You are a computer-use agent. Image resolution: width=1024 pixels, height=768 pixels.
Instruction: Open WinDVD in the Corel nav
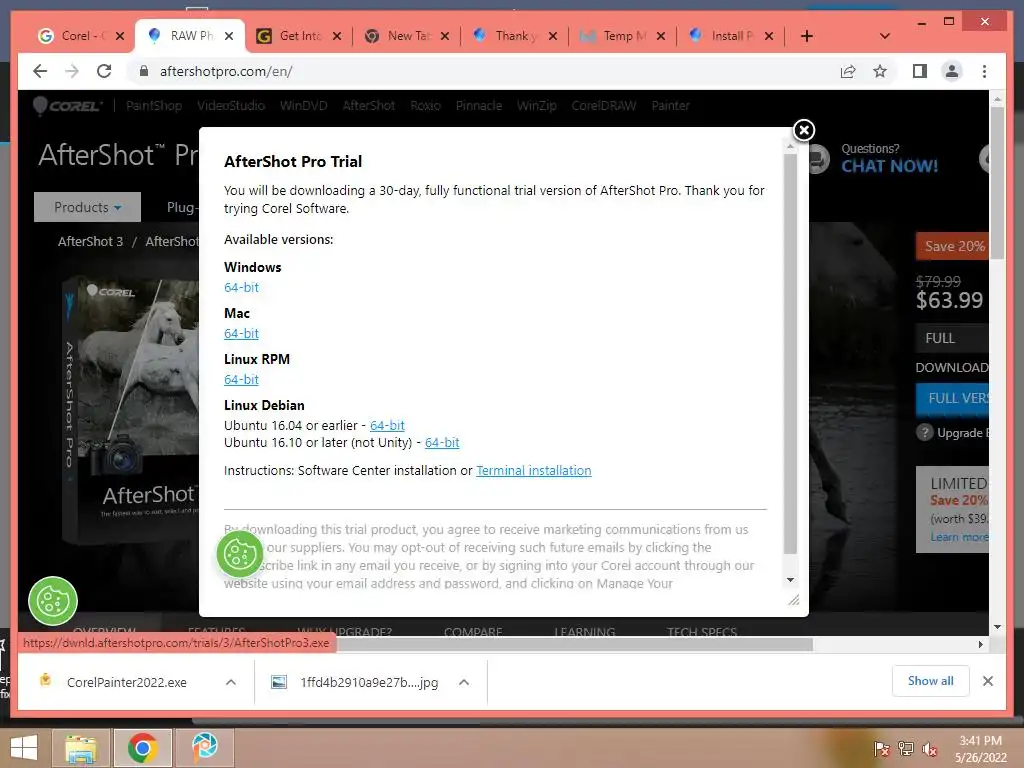pyautogui.click(x=304, y=106)
